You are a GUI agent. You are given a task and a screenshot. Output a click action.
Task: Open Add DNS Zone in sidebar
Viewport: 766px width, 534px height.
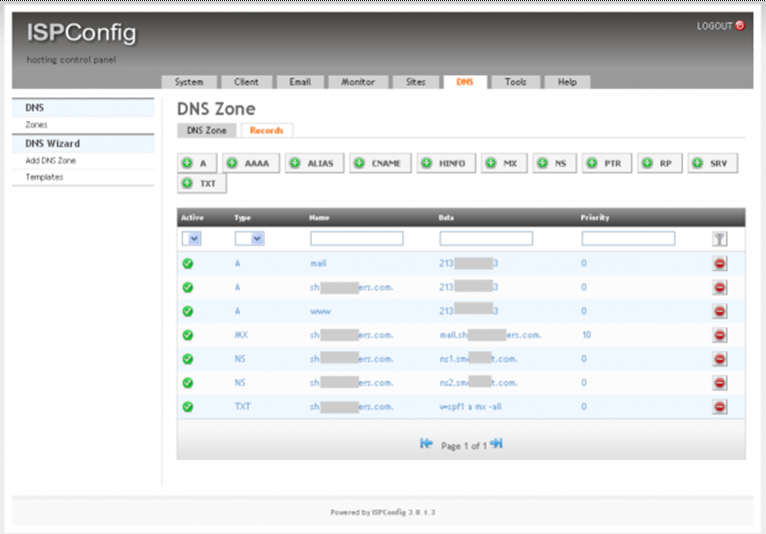click(50, 161)
